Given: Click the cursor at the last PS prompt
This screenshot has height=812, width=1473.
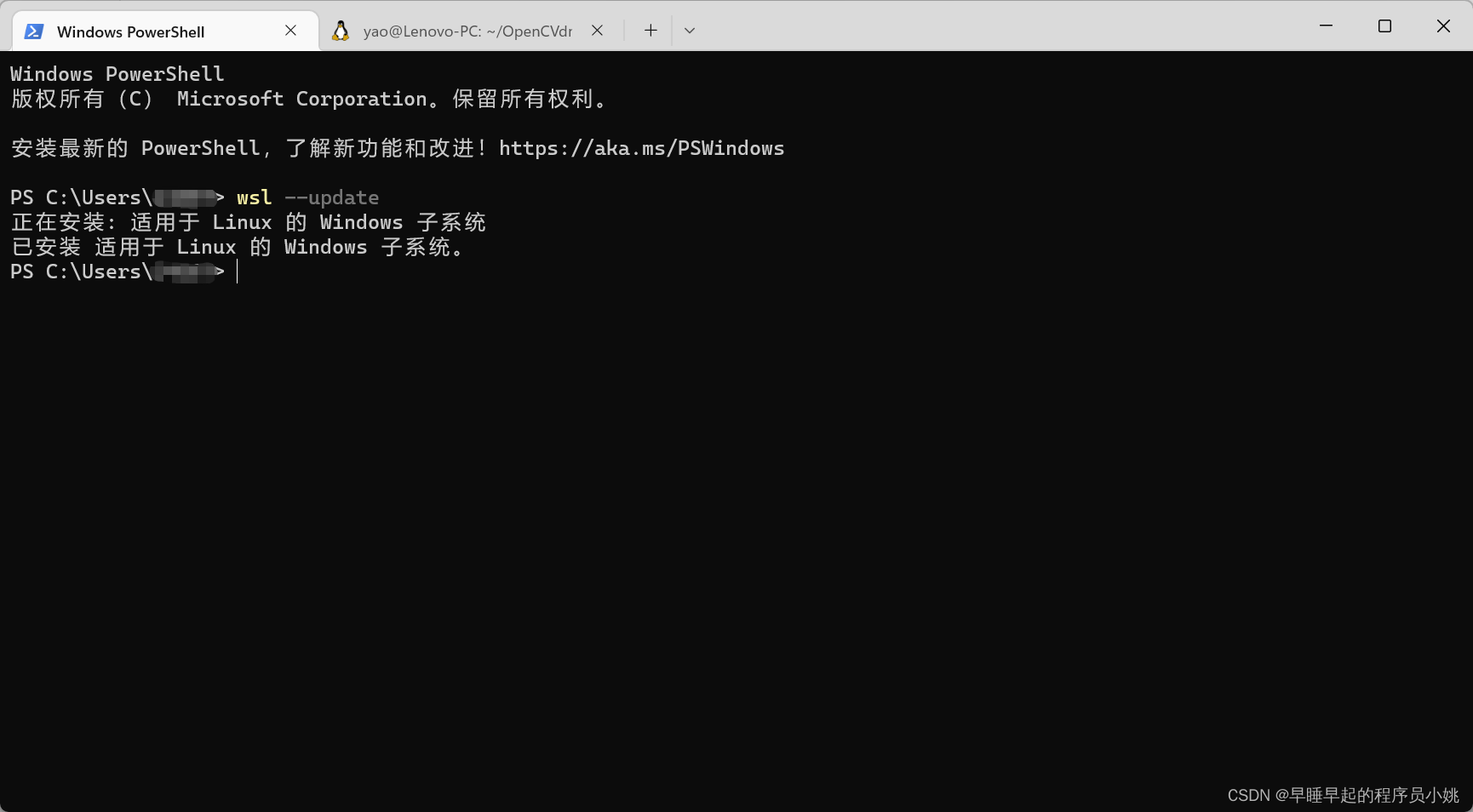Looking at the screenshot, I should click(238, 272).
